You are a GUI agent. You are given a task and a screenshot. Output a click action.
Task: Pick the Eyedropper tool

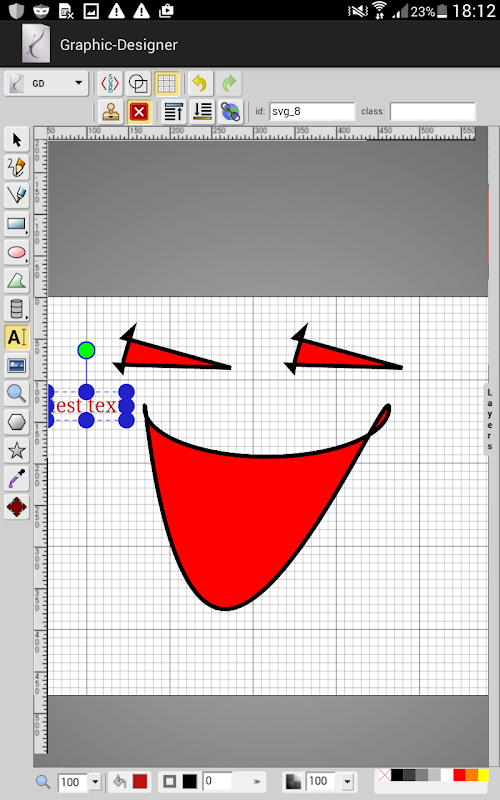(x=16, y=479)
